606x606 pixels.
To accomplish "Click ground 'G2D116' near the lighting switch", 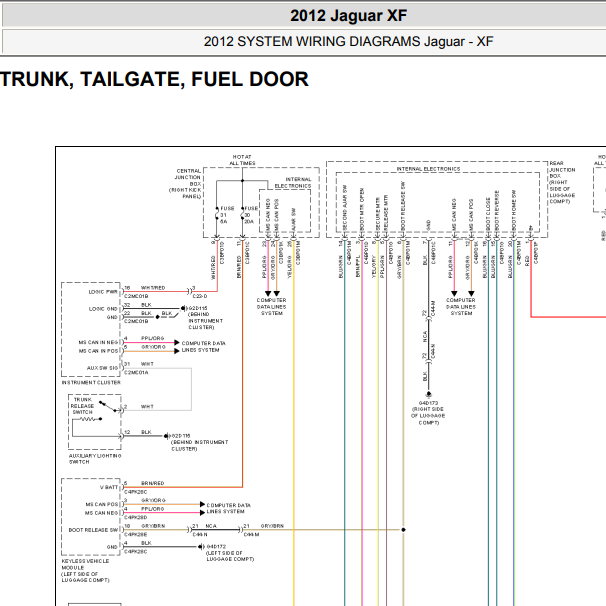I will pos(180,436).
